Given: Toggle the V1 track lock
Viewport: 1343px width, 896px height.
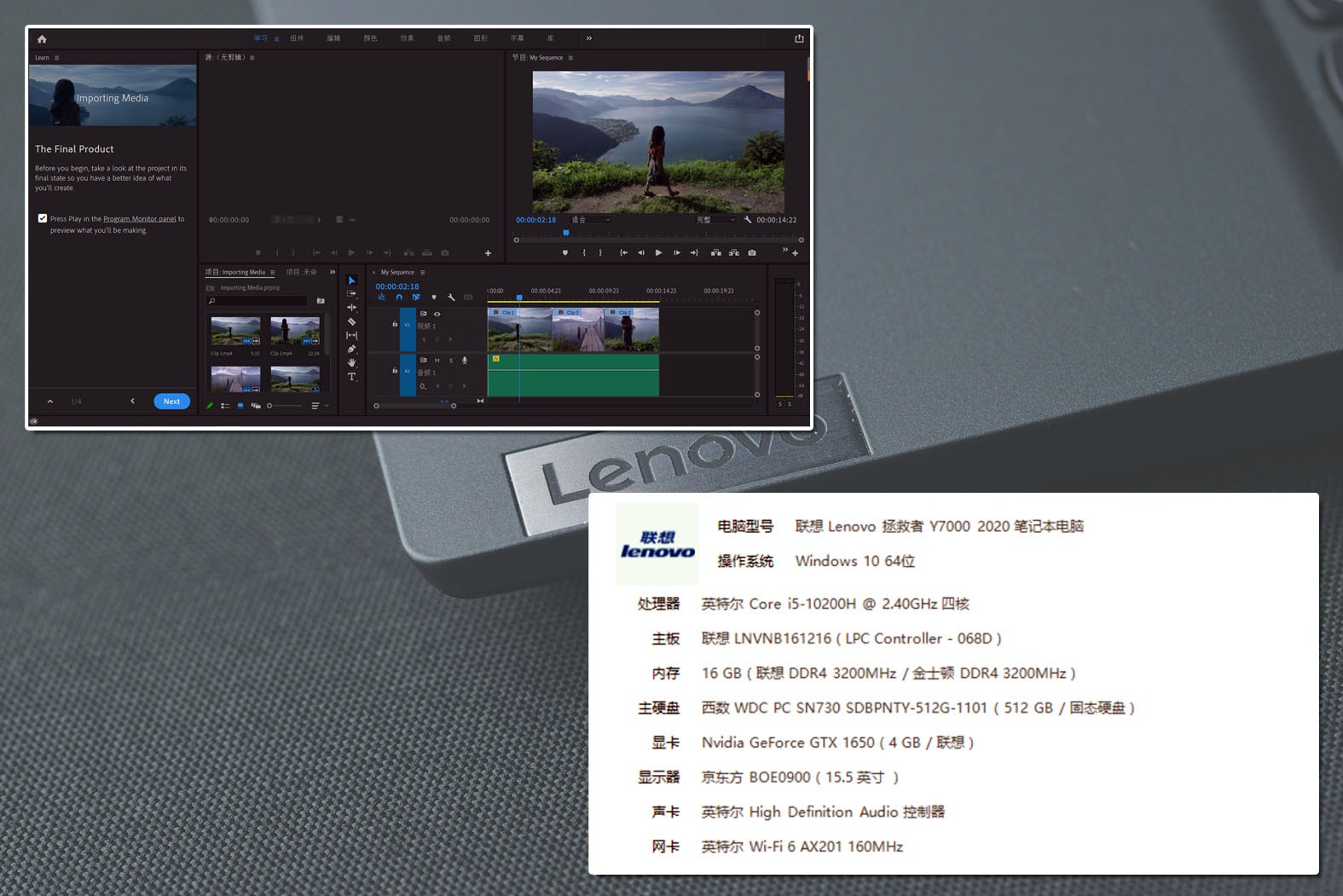Looking at the screenshot, I should 395,324.
